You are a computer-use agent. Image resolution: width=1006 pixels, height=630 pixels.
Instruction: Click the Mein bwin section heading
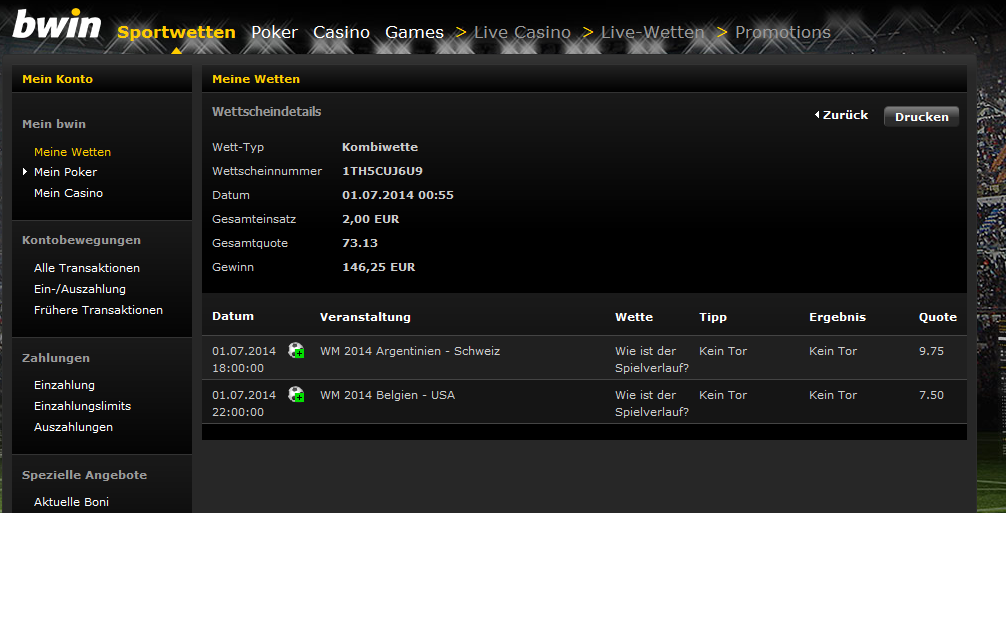(x=54, y=124)
